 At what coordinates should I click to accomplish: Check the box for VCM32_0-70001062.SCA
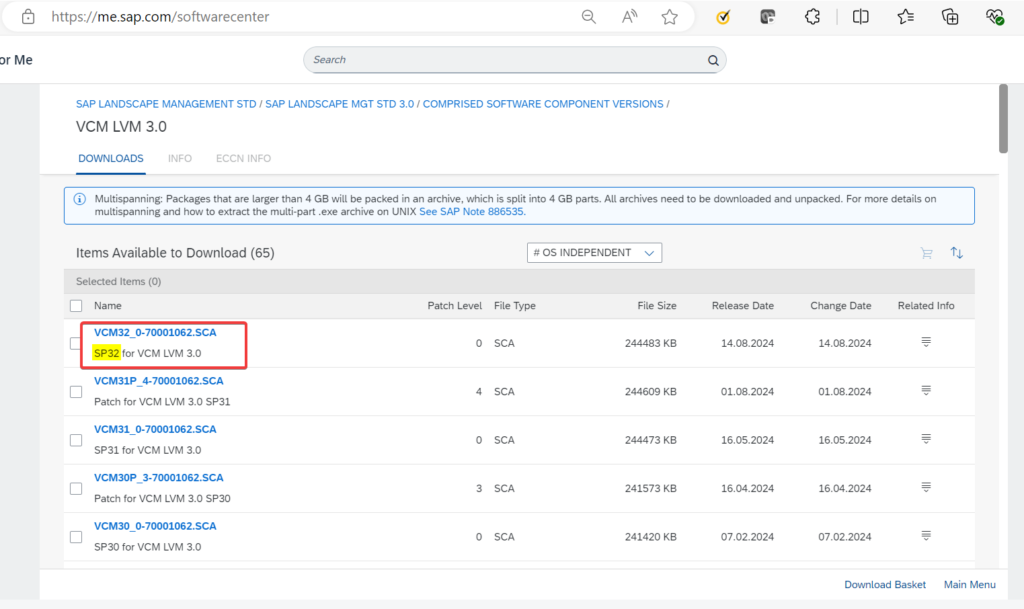point(76,343)
